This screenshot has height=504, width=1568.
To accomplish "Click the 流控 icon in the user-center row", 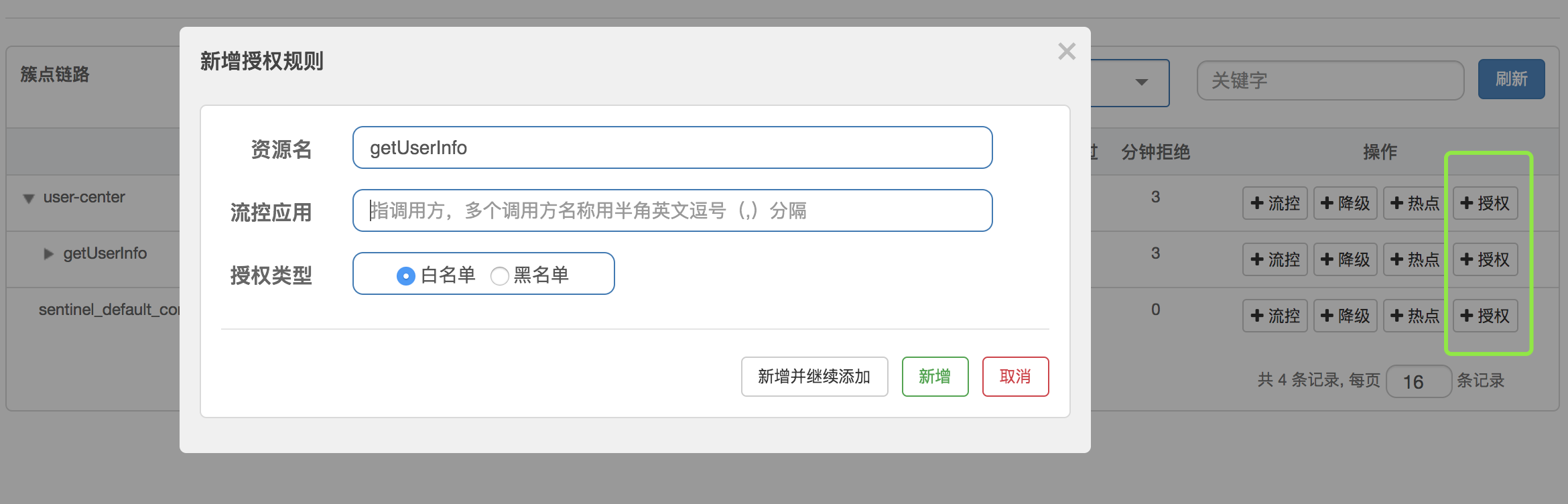I will pyautogui.click(x=1274, y=202).
